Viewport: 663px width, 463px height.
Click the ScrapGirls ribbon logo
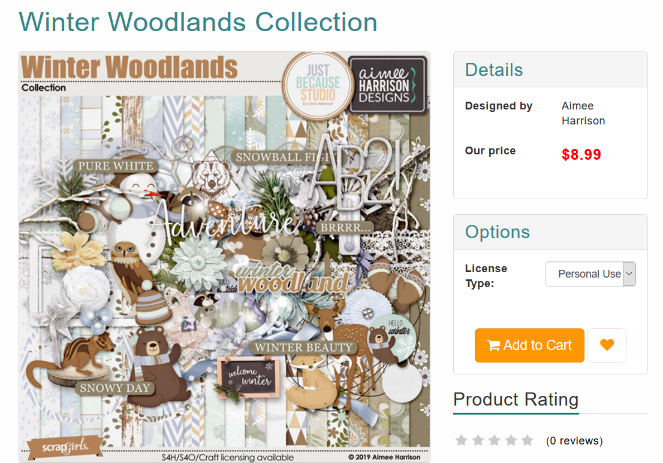pyautogui.click(x=65, y=447)
